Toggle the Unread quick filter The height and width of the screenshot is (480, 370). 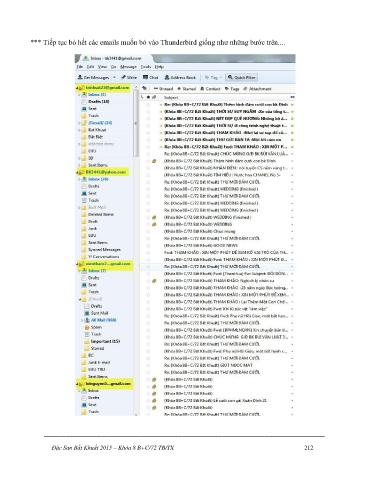coord(163,89)
